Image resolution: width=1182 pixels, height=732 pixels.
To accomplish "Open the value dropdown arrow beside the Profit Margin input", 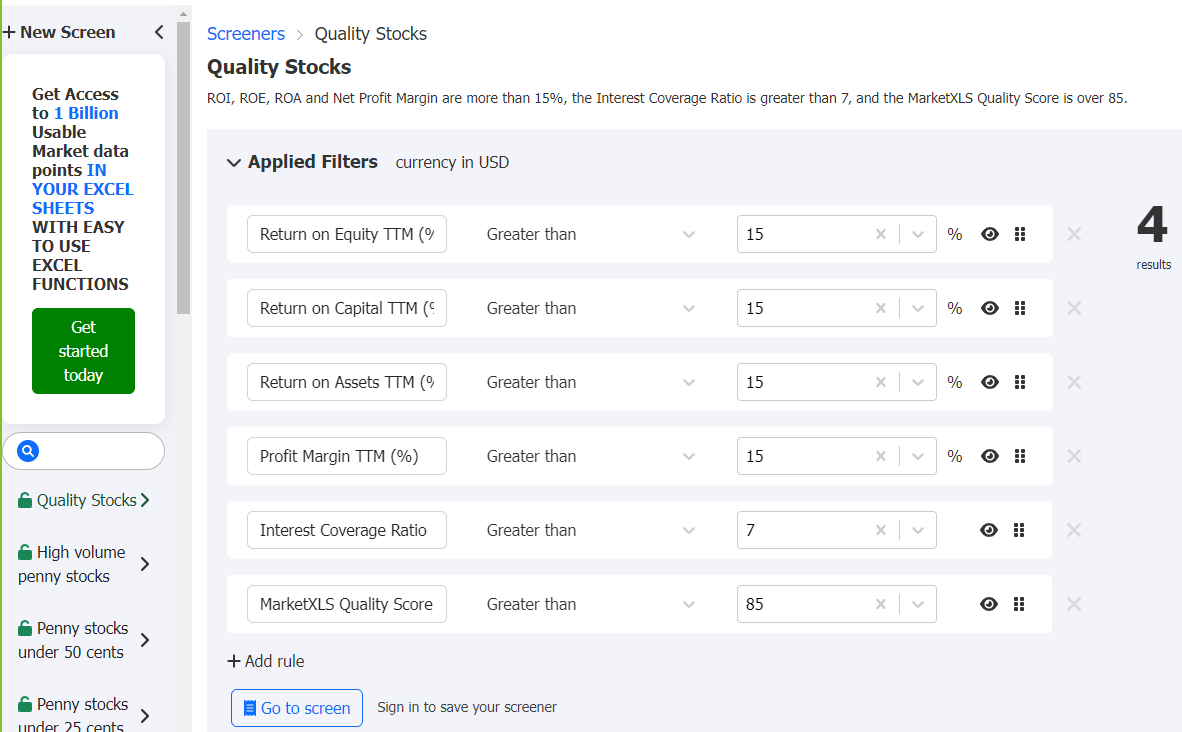I will pos(917,456).
